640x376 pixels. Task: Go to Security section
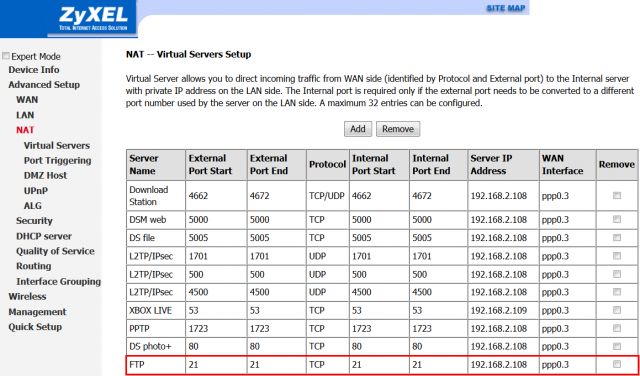(x=34, y=221)
